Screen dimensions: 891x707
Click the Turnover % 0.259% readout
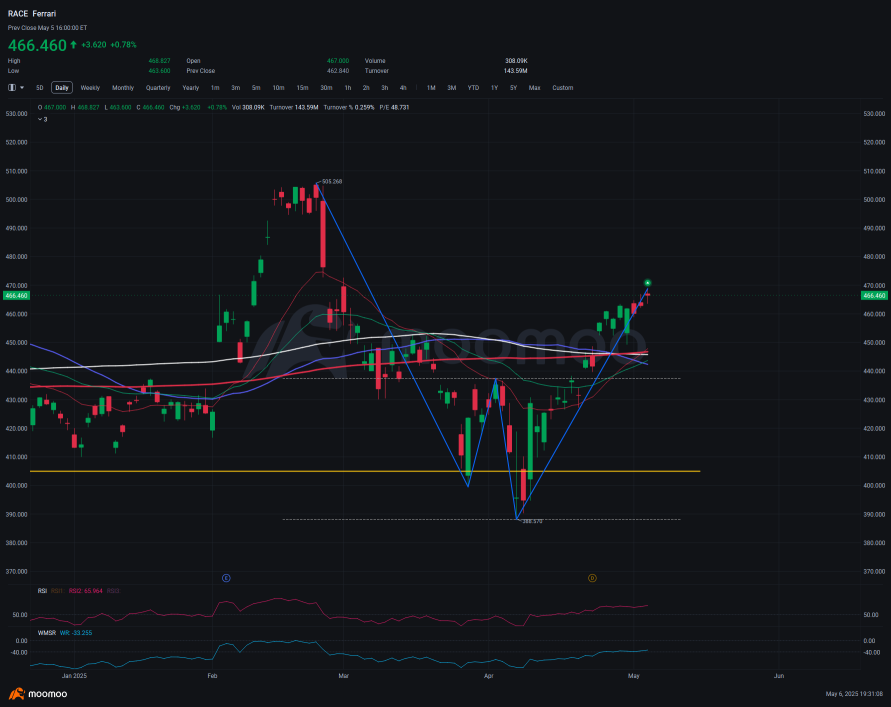[x=349, y=107]
